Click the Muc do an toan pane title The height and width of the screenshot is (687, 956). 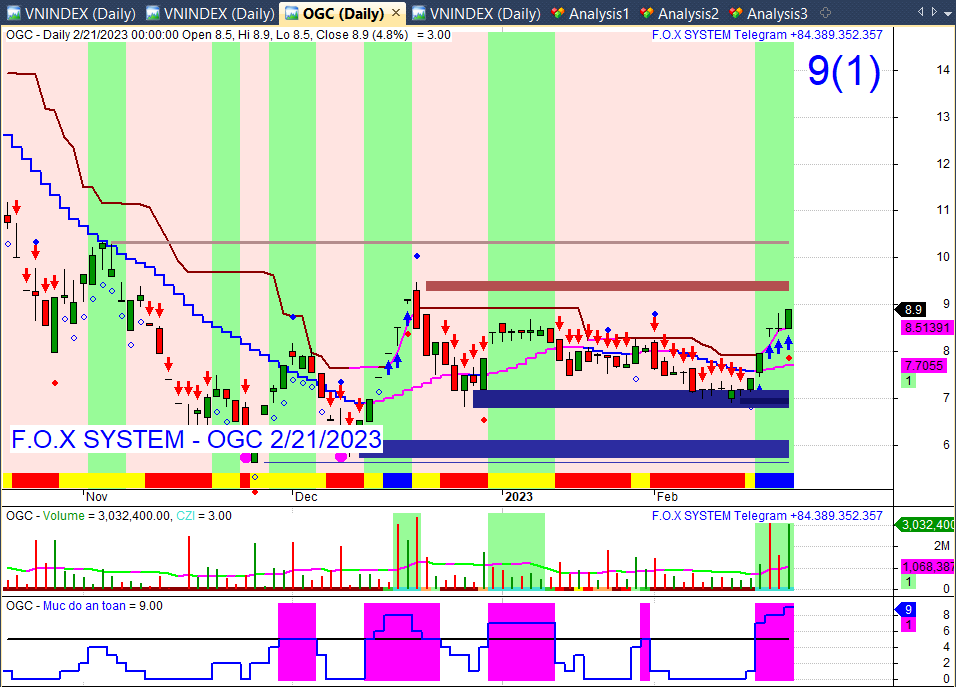click(x=84, y=606)
